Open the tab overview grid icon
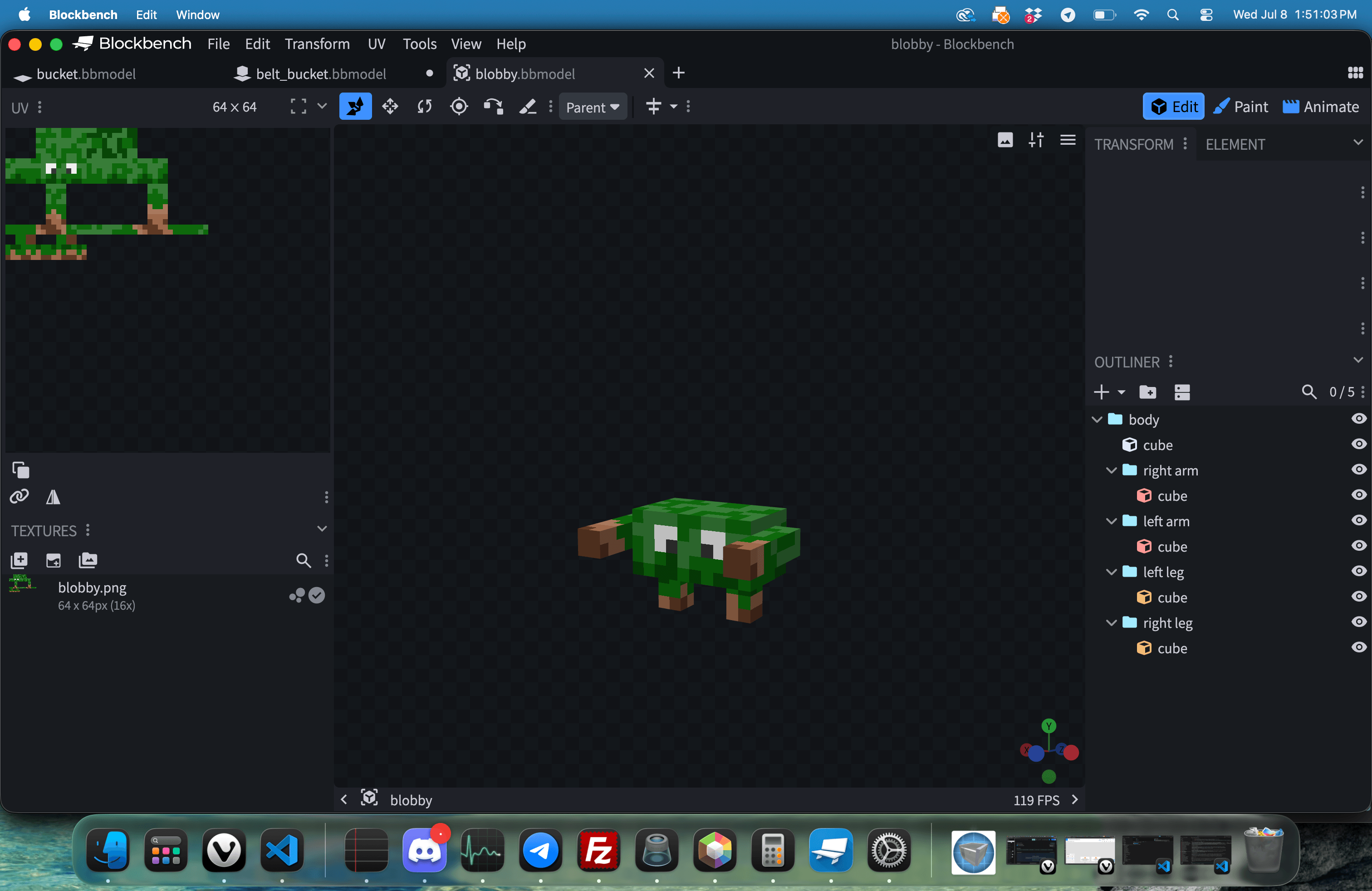Image resolution: width=1372 pixels, height=891 pixels. pyautogui.click(x=1355, y=73)
